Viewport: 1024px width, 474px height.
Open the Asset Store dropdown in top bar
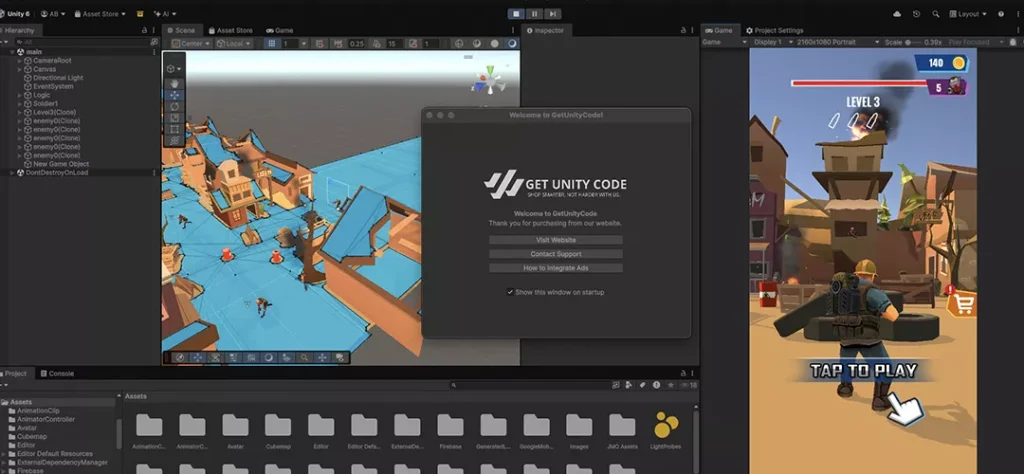(100, 14)
